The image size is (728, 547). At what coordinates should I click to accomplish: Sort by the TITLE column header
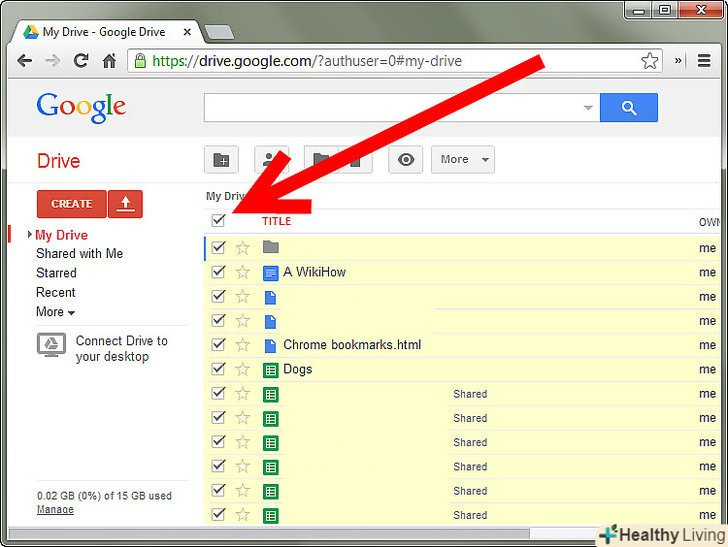[x=276, y=221]
